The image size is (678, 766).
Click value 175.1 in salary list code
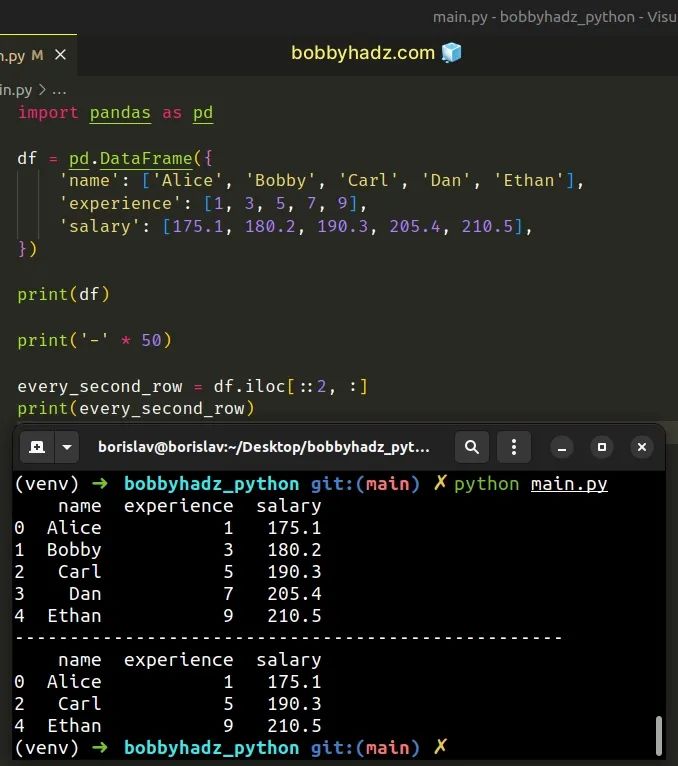tap(197, 226)
